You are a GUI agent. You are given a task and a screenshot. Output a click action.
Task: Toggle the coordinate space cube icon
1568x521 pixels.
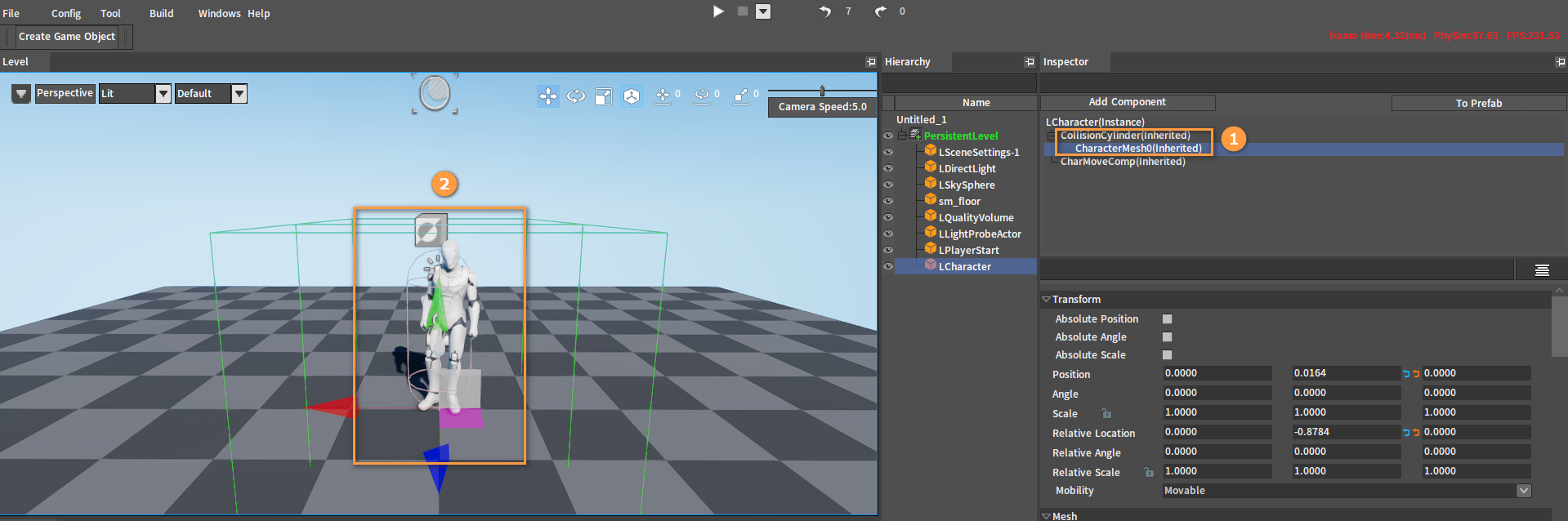coord(632,96)
